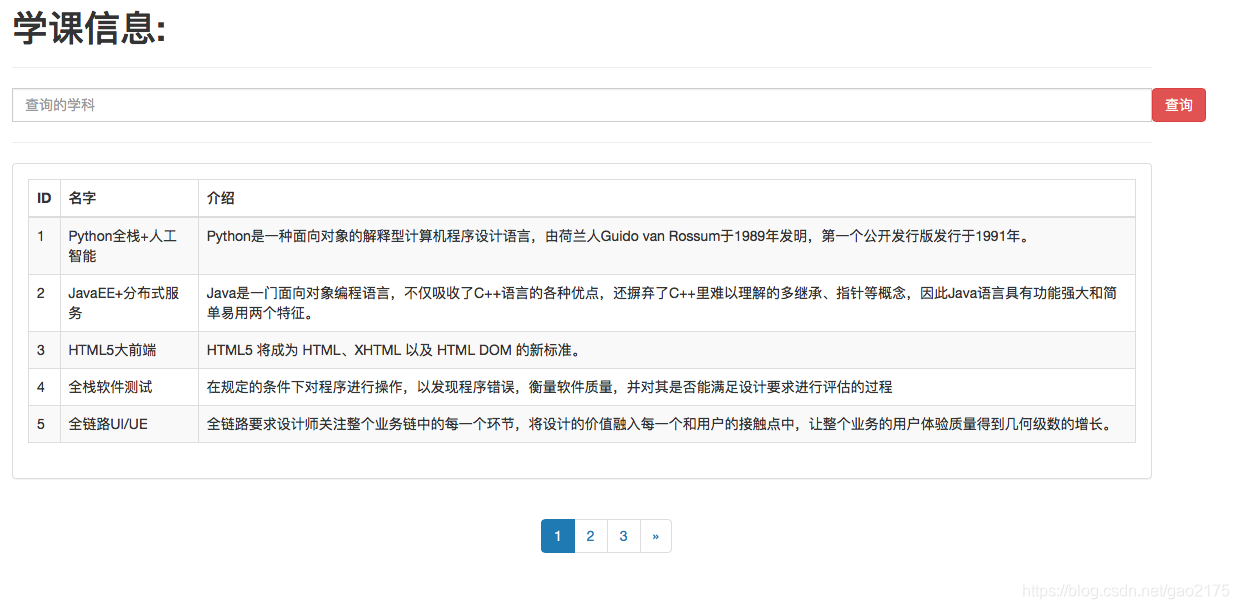
Task: Select the Python全栈+人工智能 name cell
Action: coord(129,246)
